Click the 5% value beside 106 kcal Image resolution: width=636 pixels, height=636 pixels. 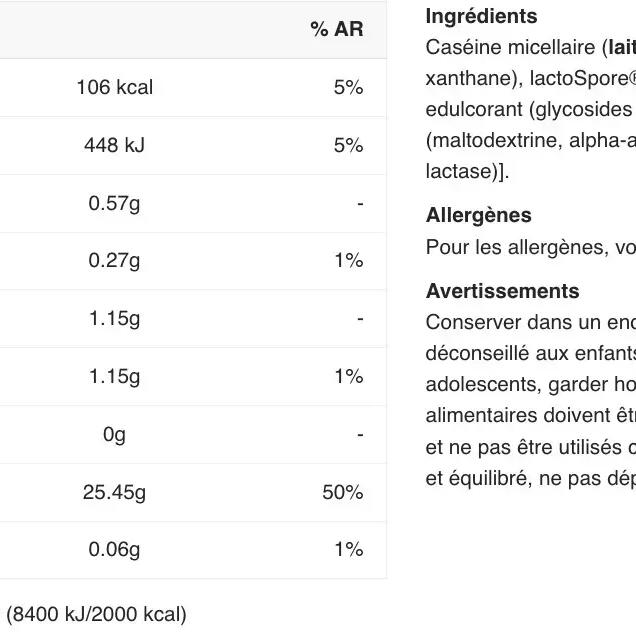coord(348,87)
